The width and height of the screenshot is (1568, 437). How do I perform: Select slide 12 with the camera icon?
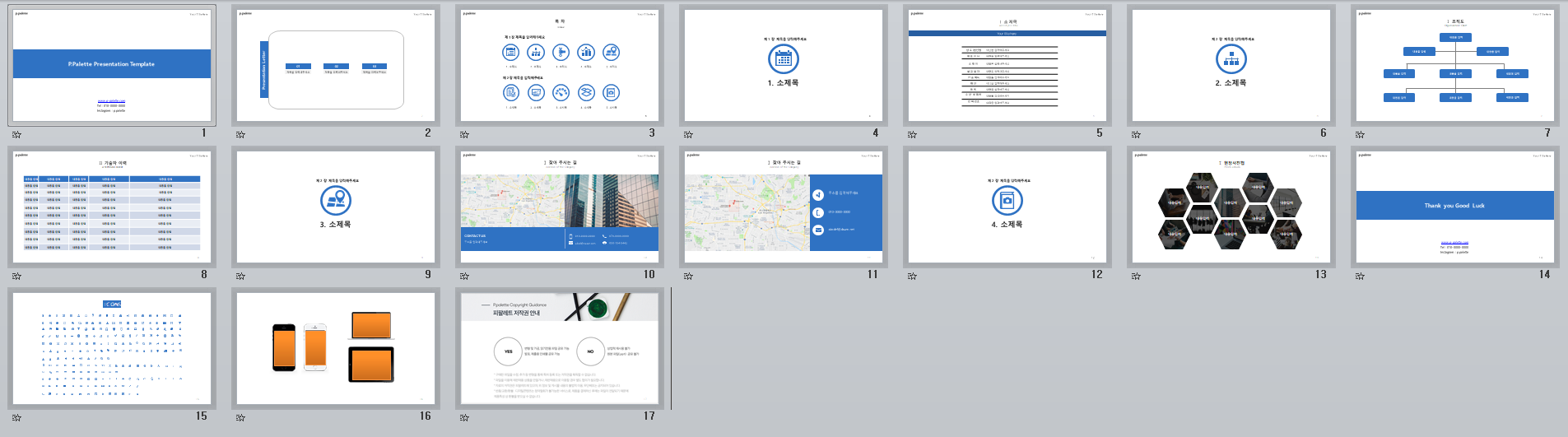(x=1007, y=207)
